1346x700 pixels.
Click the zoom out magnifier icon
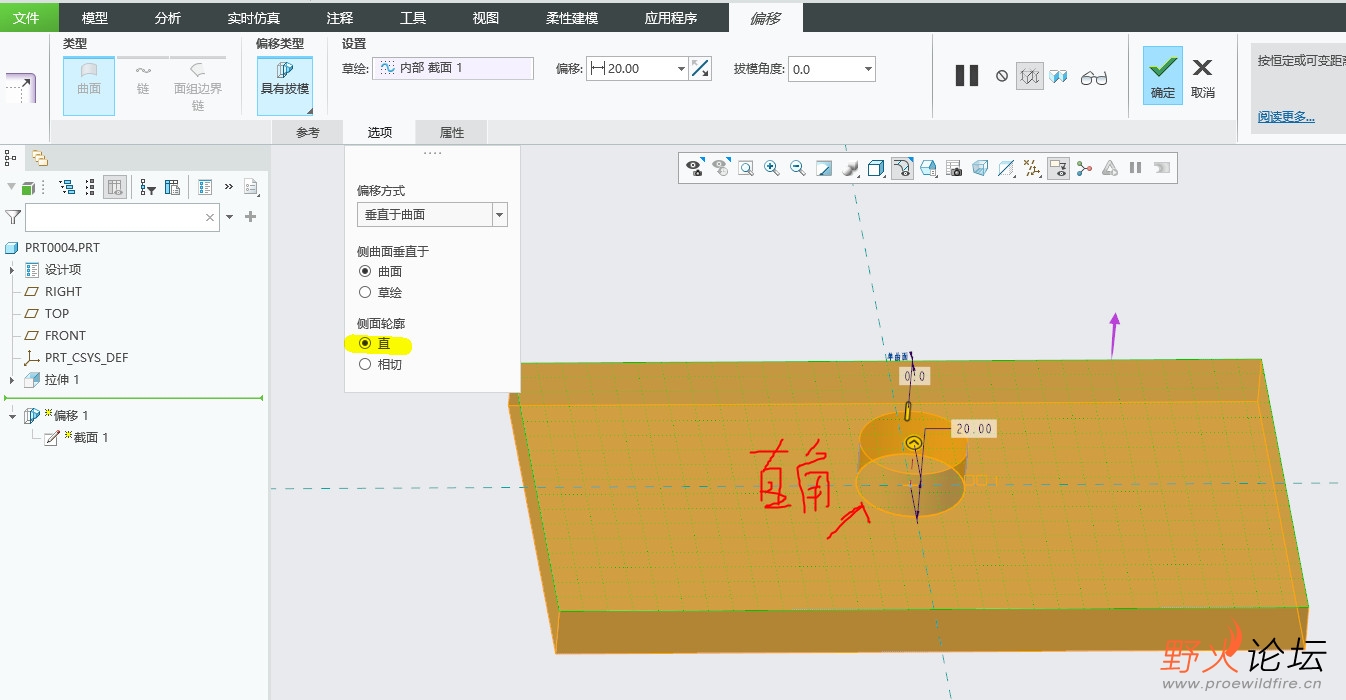(797, 168)
